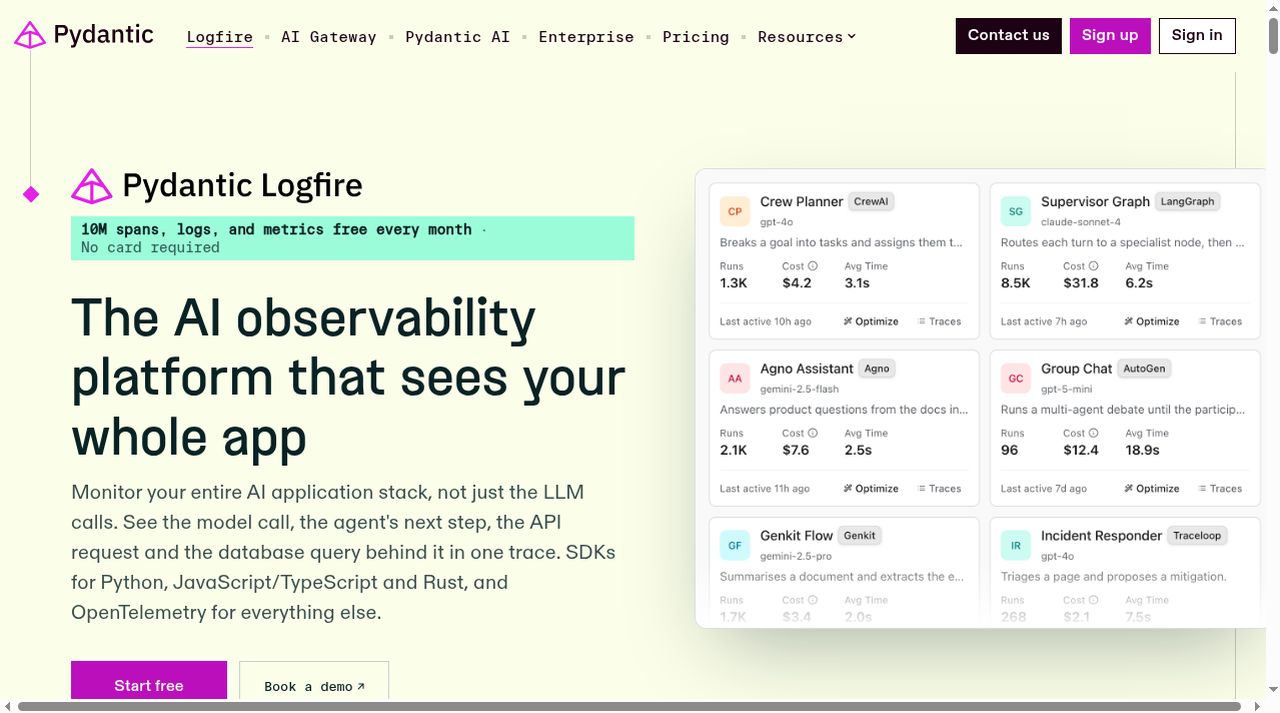
Task: Click the GF avatar of Genkit Flow
Action: [x=735, y=545]
